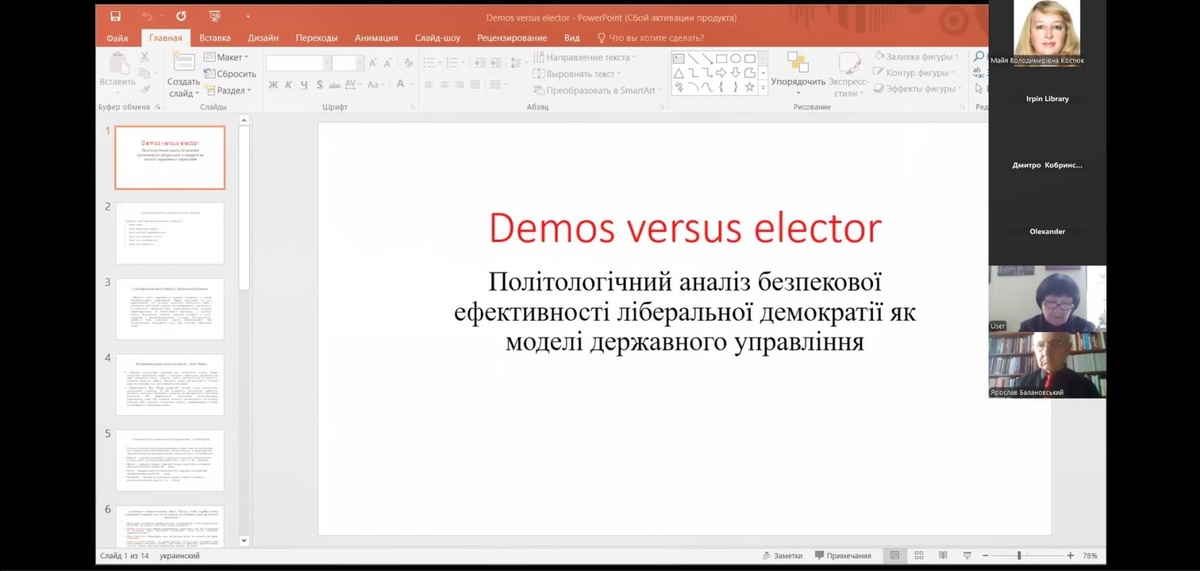Click the numbered list icon
This screenshot has height=571, width=1200.
pos(451,62)
